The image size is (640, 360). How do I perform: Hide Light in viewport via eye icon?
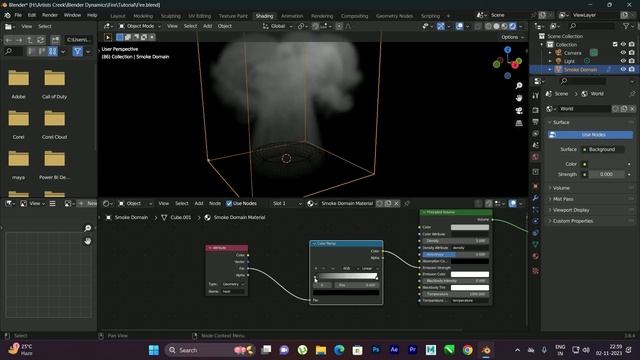point(623,61)
